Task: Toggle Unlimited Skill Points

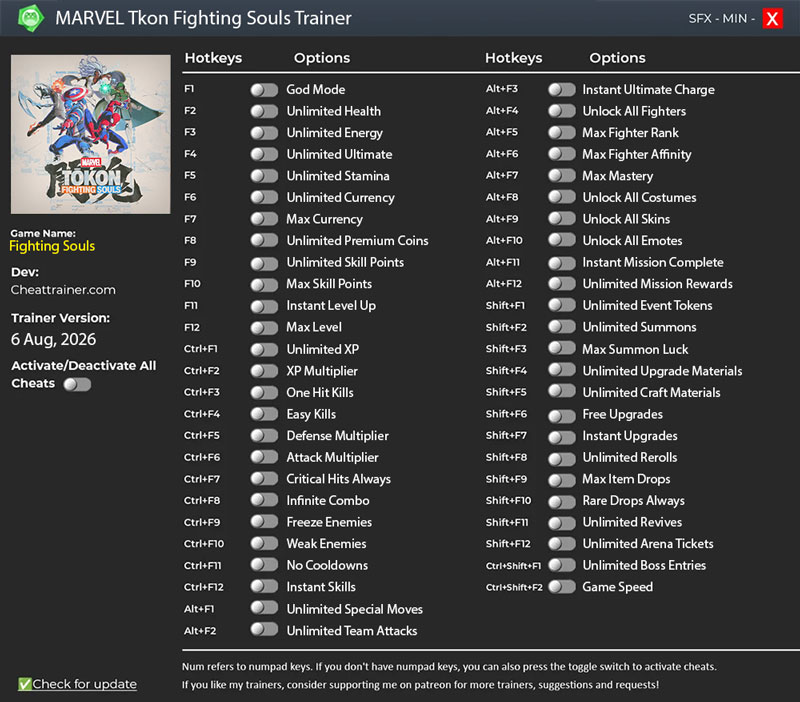Action: tap(264, 263)
